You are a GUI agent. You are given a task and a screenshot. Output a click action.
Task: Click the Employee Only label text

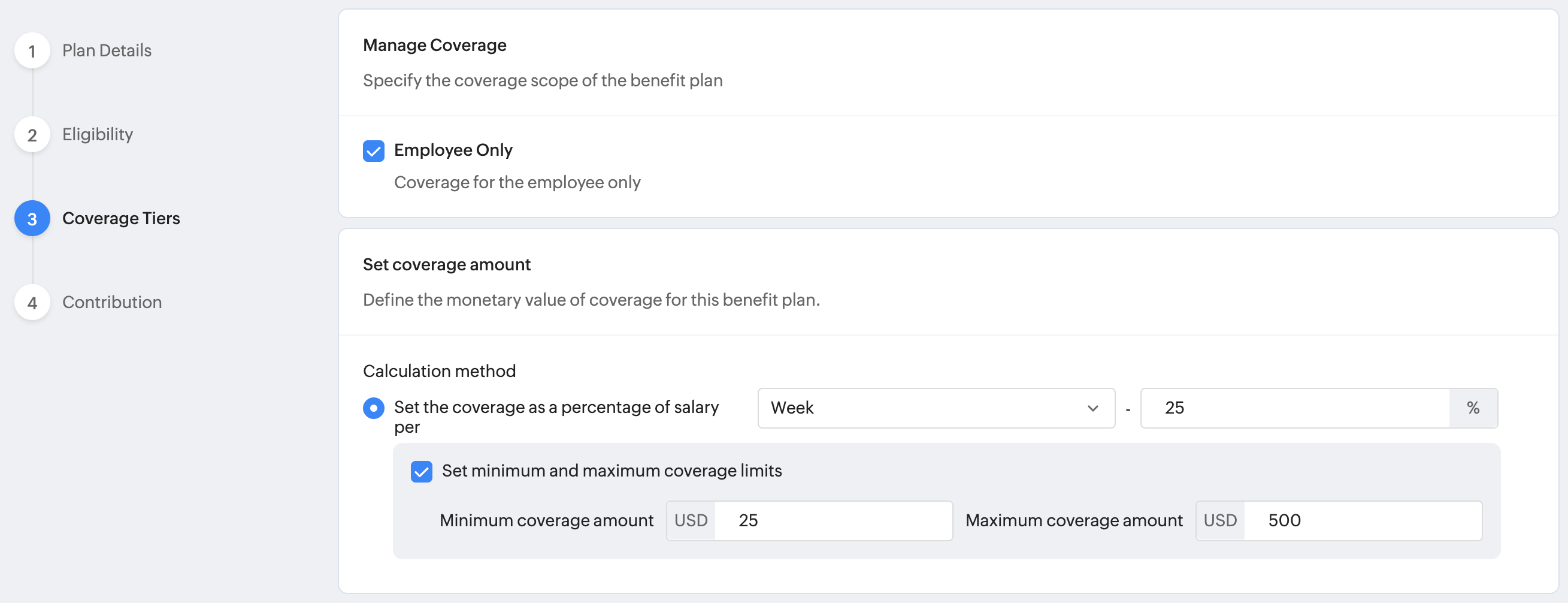tap(453, 150)
